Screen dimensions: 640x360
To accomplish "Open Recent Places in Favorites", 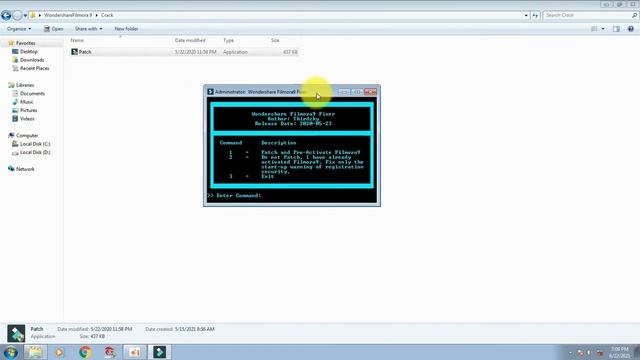I will coord(34,69).
